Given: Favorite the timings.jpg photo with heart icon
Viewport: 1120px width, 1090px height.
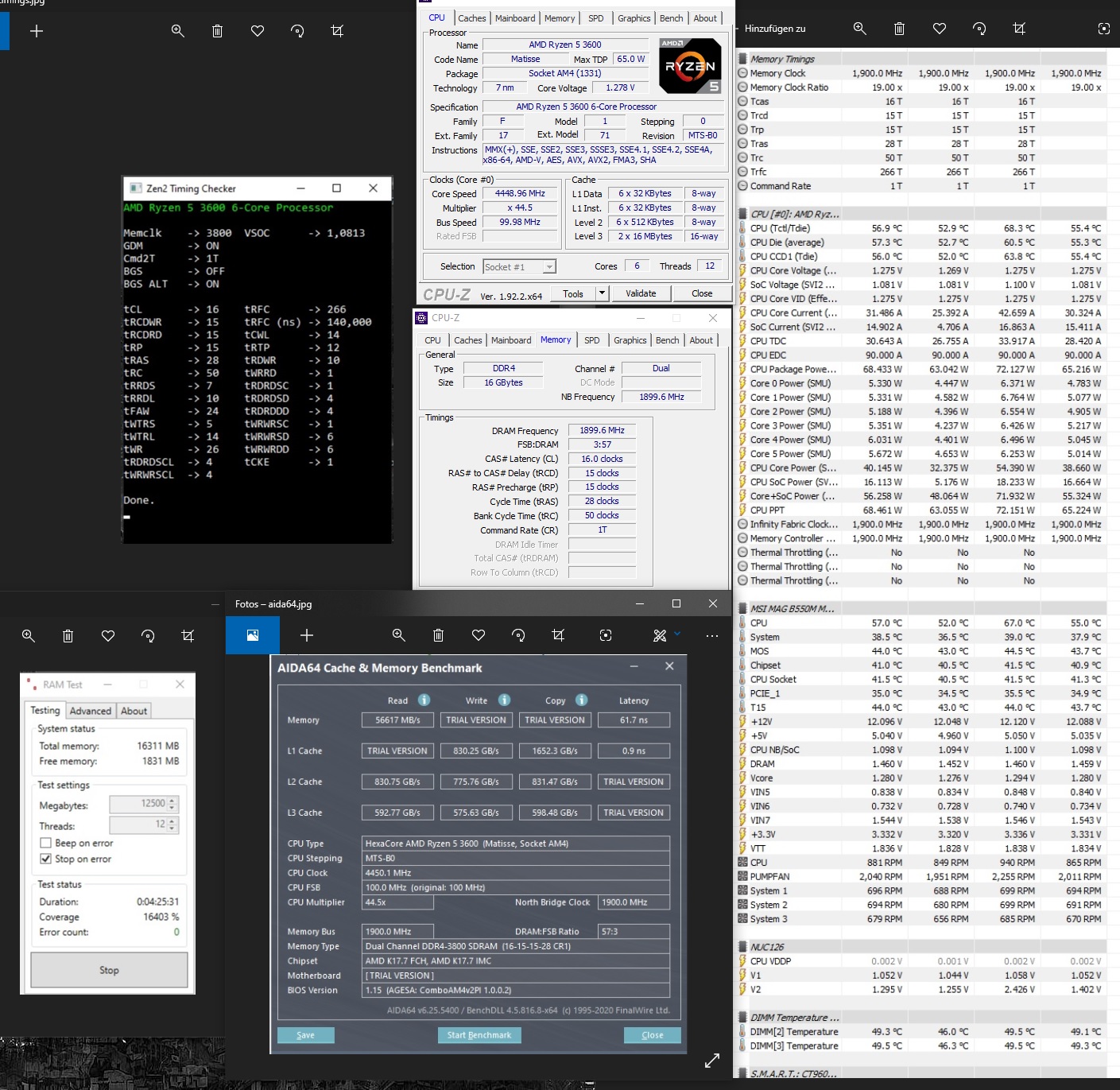Looking at the screenshot, I should tap(258, 31).
